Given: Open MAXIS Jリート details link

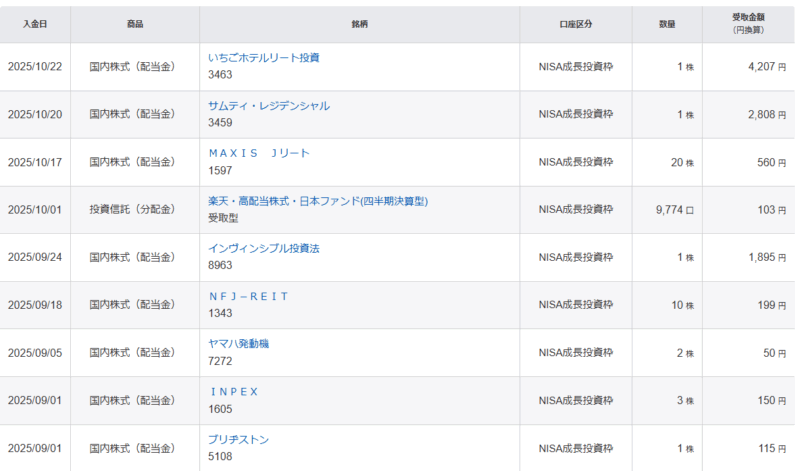Looking at the screenshot, I should pos(259,153).
